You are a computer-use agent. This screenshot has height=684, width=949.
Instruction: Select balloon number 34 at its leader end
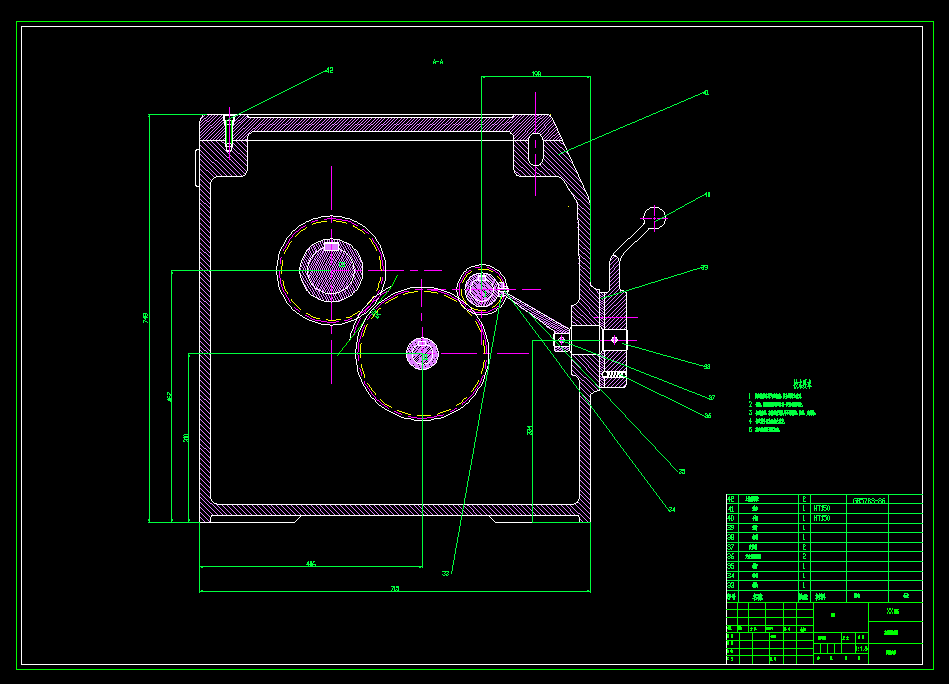pyautogui.click(x=671, y=510)
